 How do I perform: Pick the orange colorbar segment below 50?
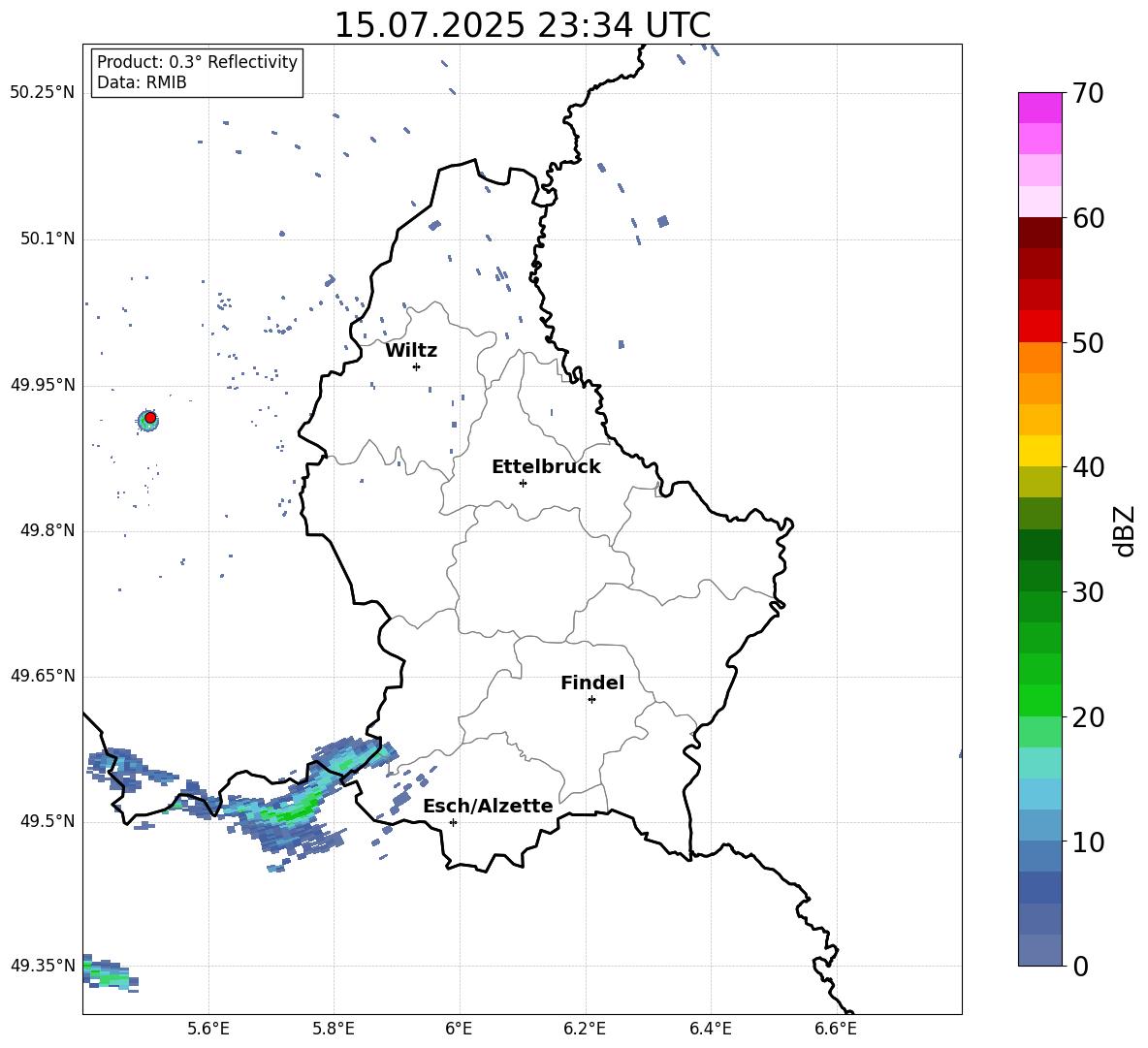1040,357
